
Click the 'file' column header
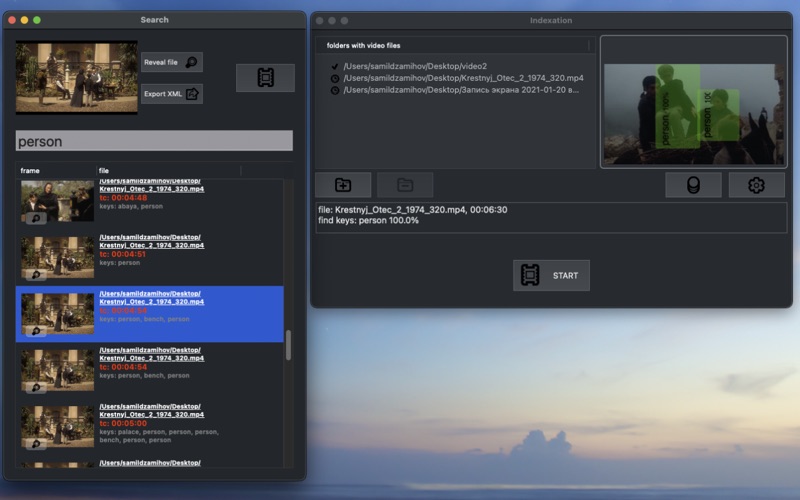[168, 171]
